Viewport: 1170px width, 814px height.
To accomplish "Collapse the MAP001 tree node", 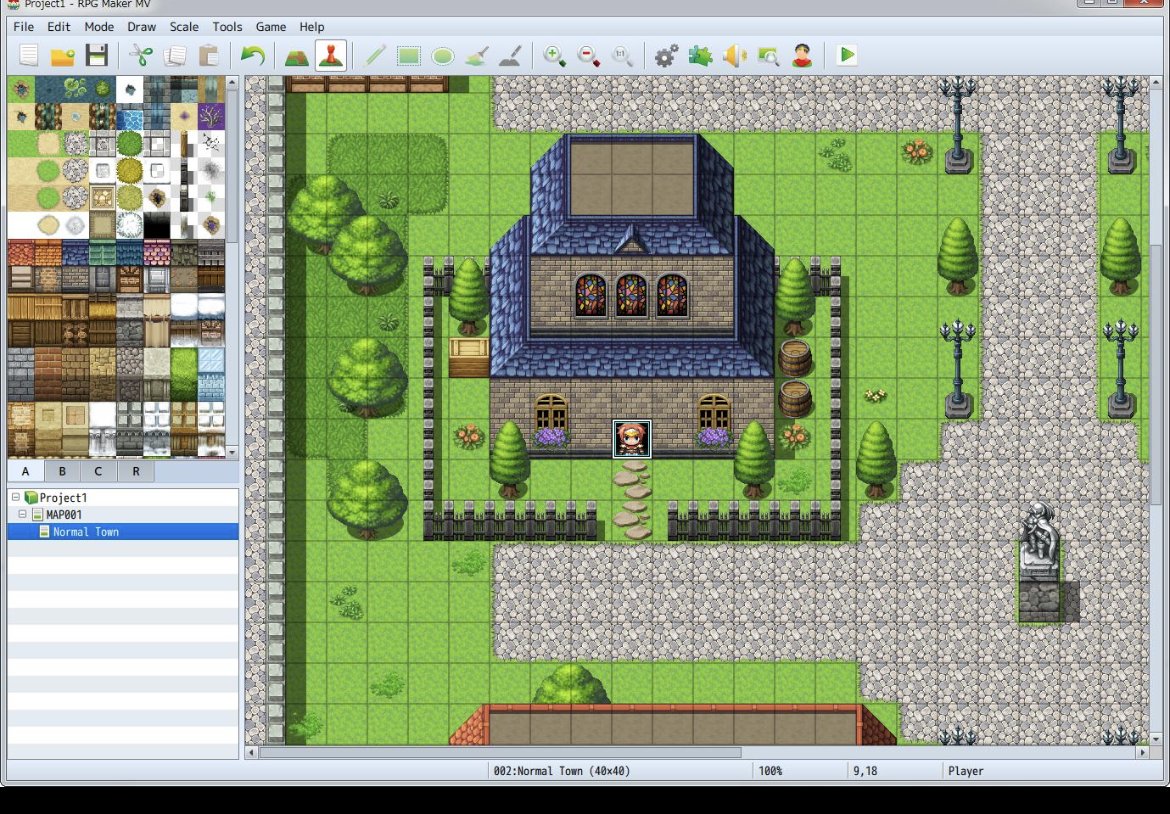I will coord(22,514).
